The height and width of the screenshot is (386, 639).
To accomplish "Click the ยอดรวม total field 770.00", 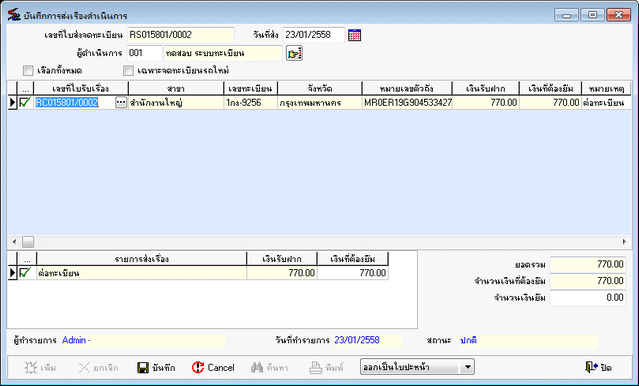I will [x=588, y=265].
